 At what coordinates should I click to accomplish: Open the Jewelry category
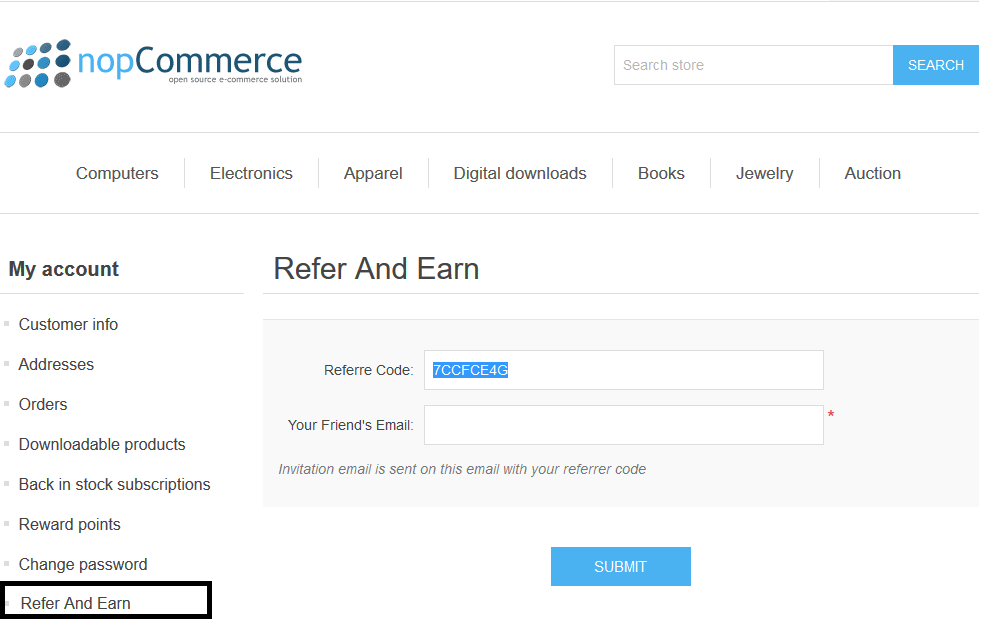click(x=765, y=174)
